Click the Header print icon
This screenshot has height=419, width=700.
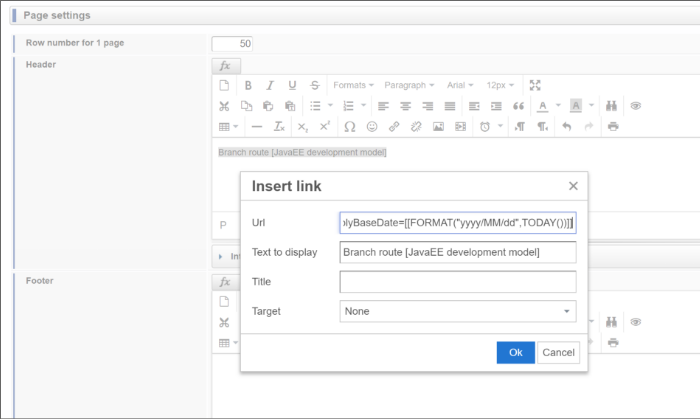[613, 127]
